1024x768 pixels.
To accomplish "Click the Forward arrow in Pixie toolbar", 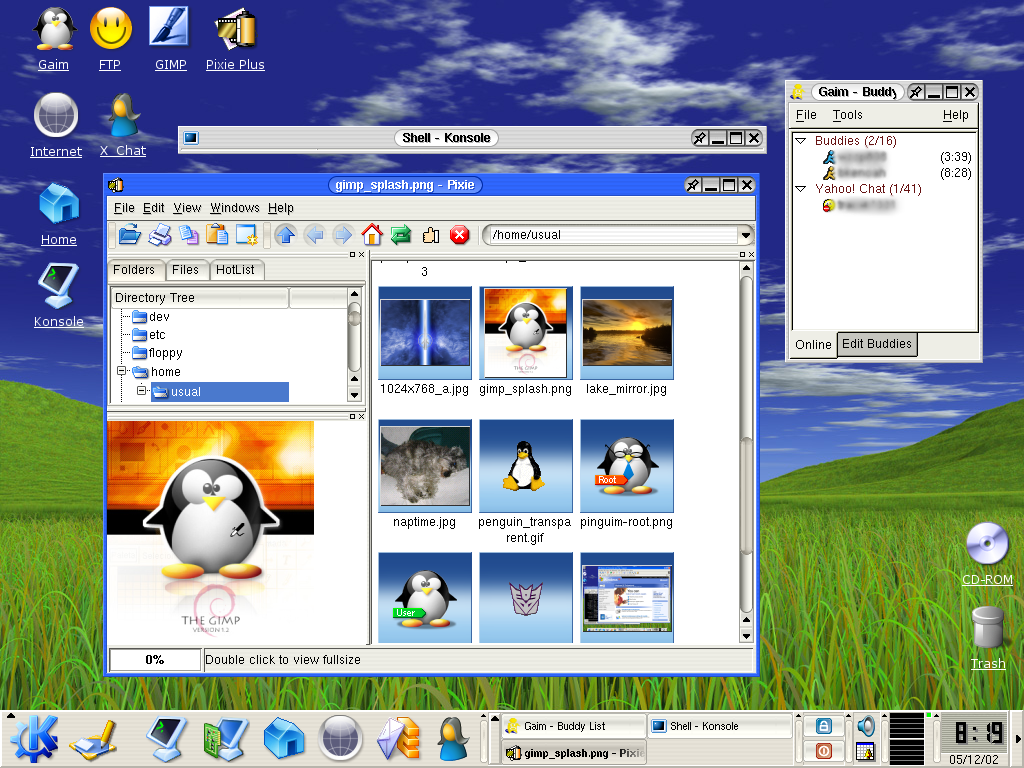I will pos(343,234).
